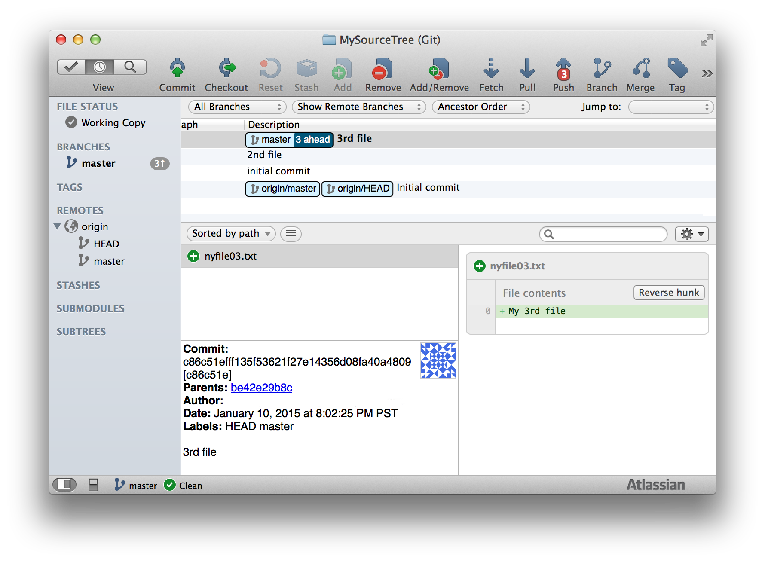Open the Merge toolbar icon
Viewport: 765px width, 562px height.
(x=641, y=75)
